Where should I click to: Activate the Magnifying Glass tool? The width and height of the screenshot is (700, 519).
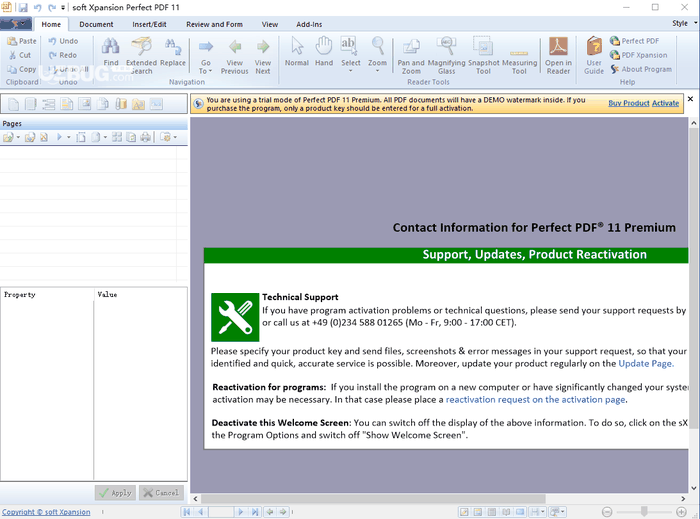click(x=446, y=56)
